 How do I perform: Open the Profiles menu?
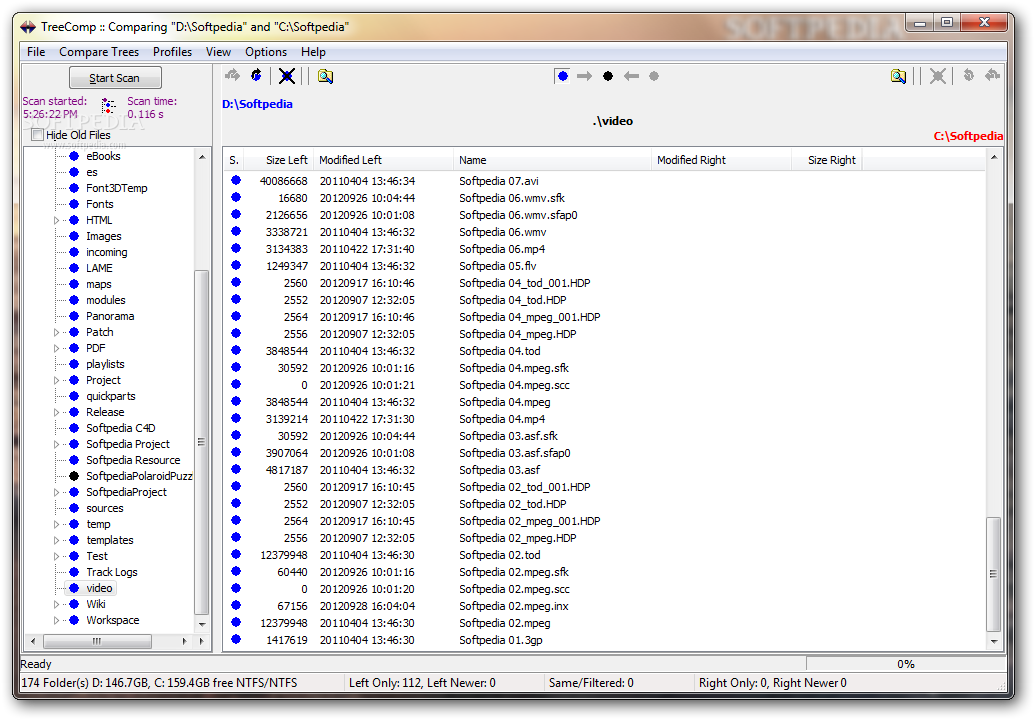pyautogui.click(x=172, y=51)
